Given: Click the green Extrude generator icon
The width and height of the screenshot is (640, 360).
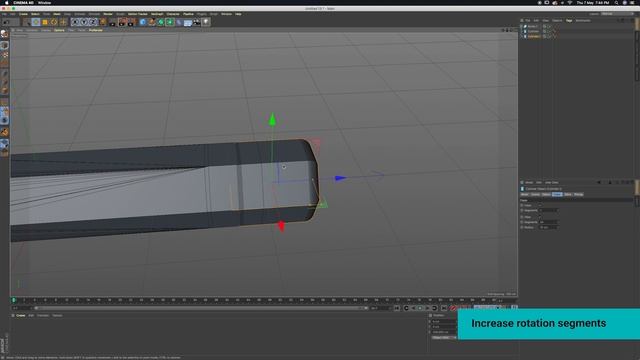Looking at the screenshot, I should pyautogui.click(x=170, y=22).
